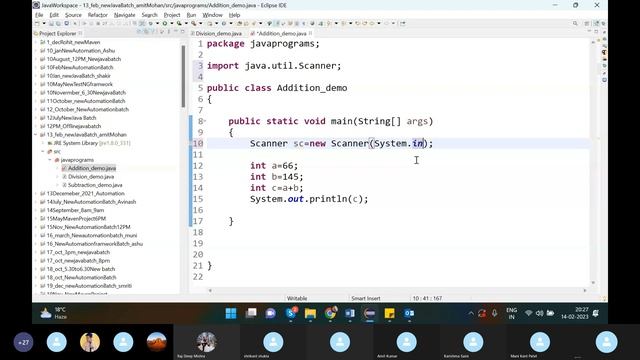Open the Navigate menu
640x360 pixels.
[x=124, y=15]
